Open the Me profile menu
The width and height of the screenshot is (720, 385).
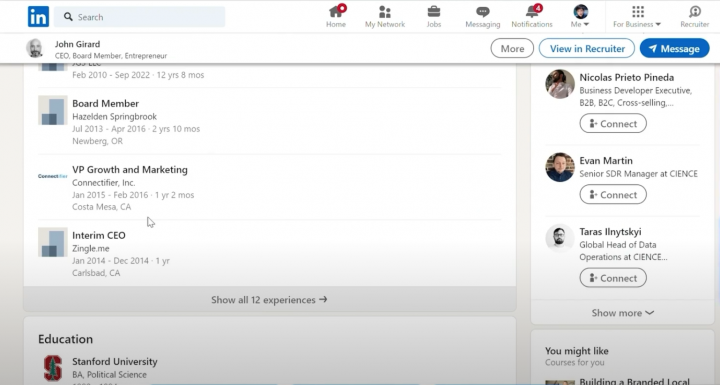[x=580, y=17]
